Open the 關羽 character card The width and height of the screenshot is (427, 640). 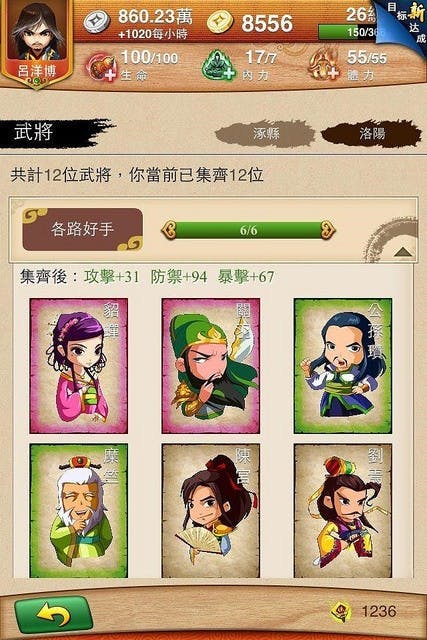[211, 366]
